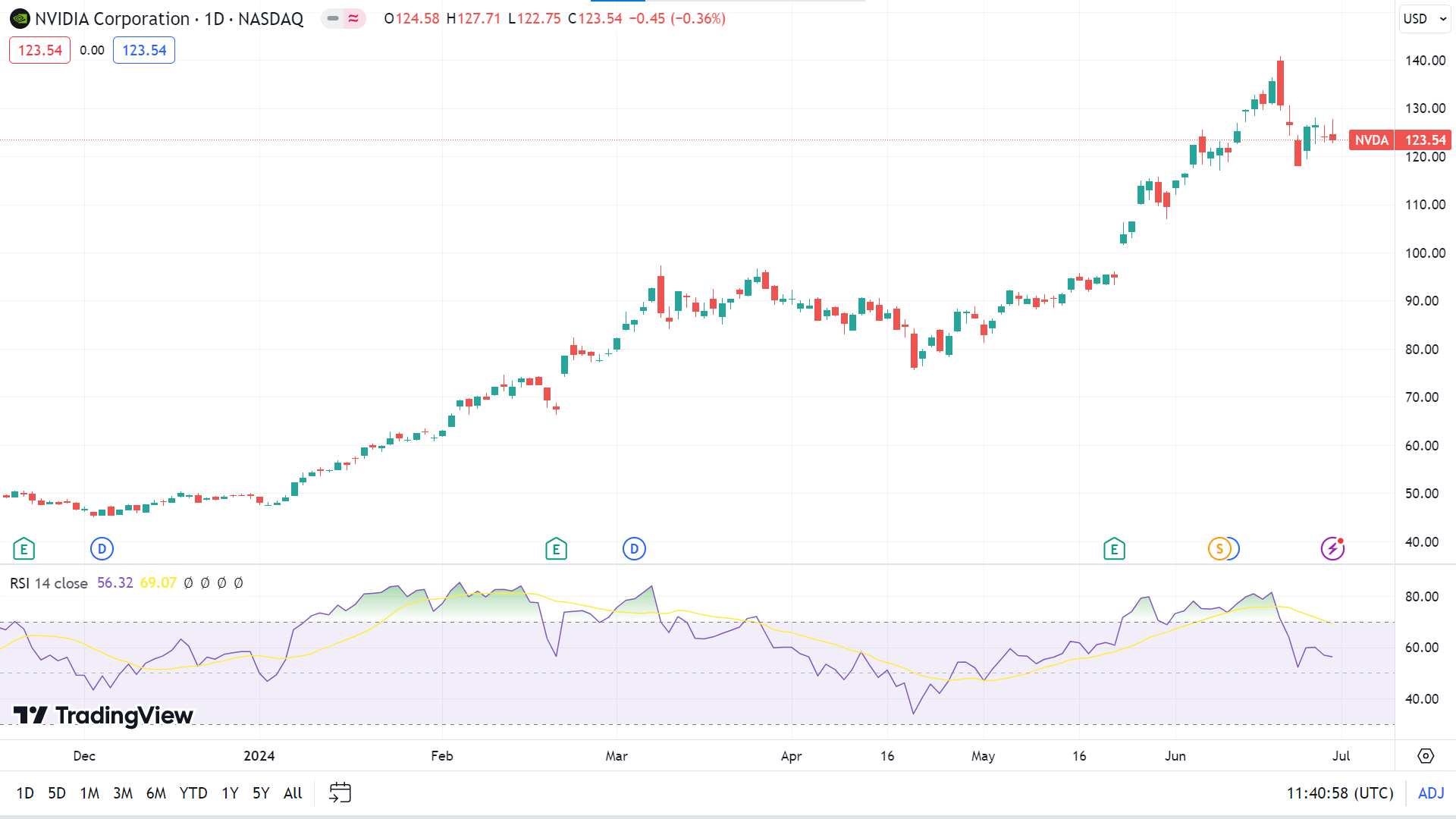
Task: Click the blue buy price 123.54
Action: pyautogui.click(x=144, y=50)
